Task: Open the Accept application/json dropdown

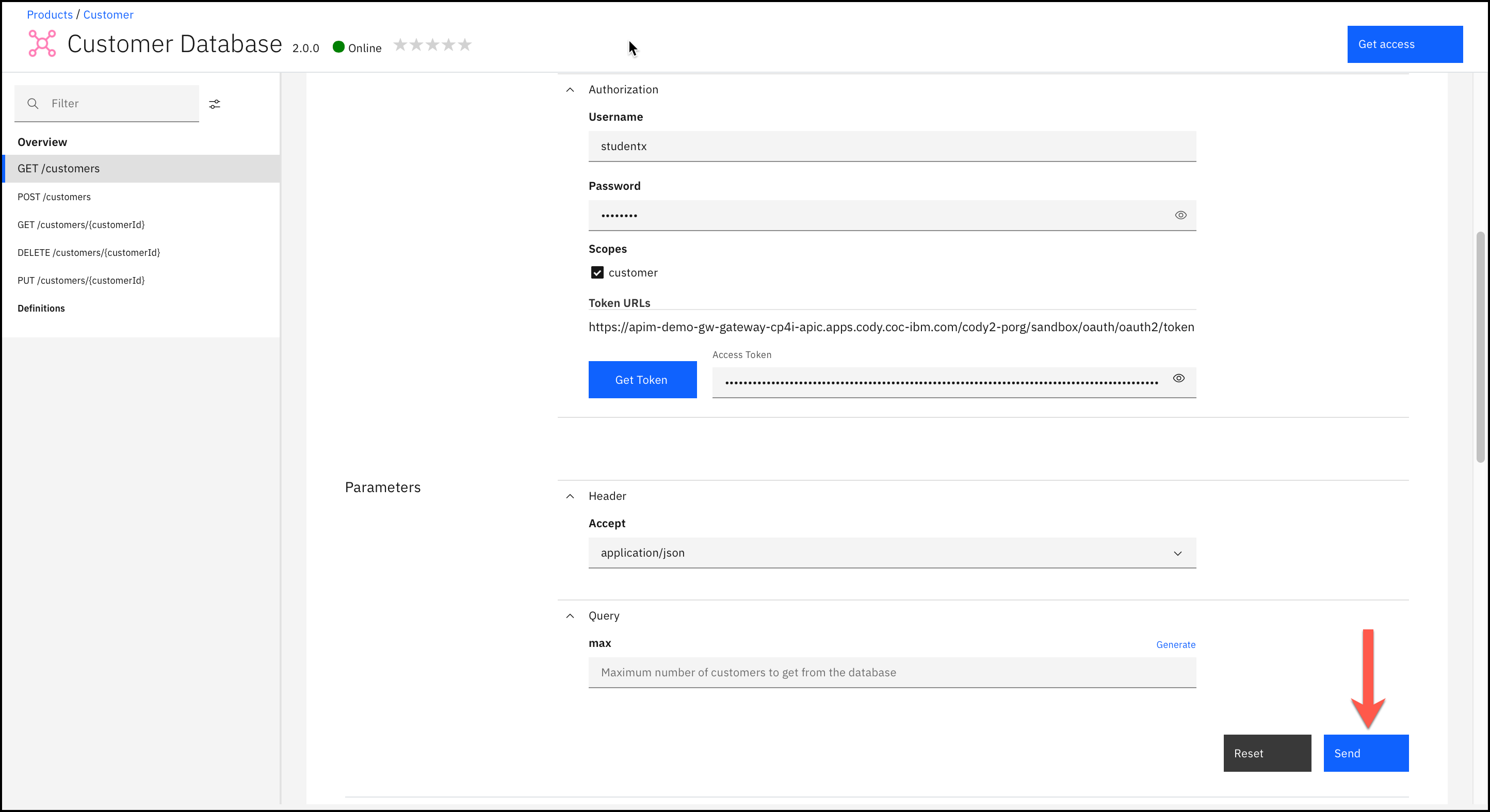Action: click(892, 553)
